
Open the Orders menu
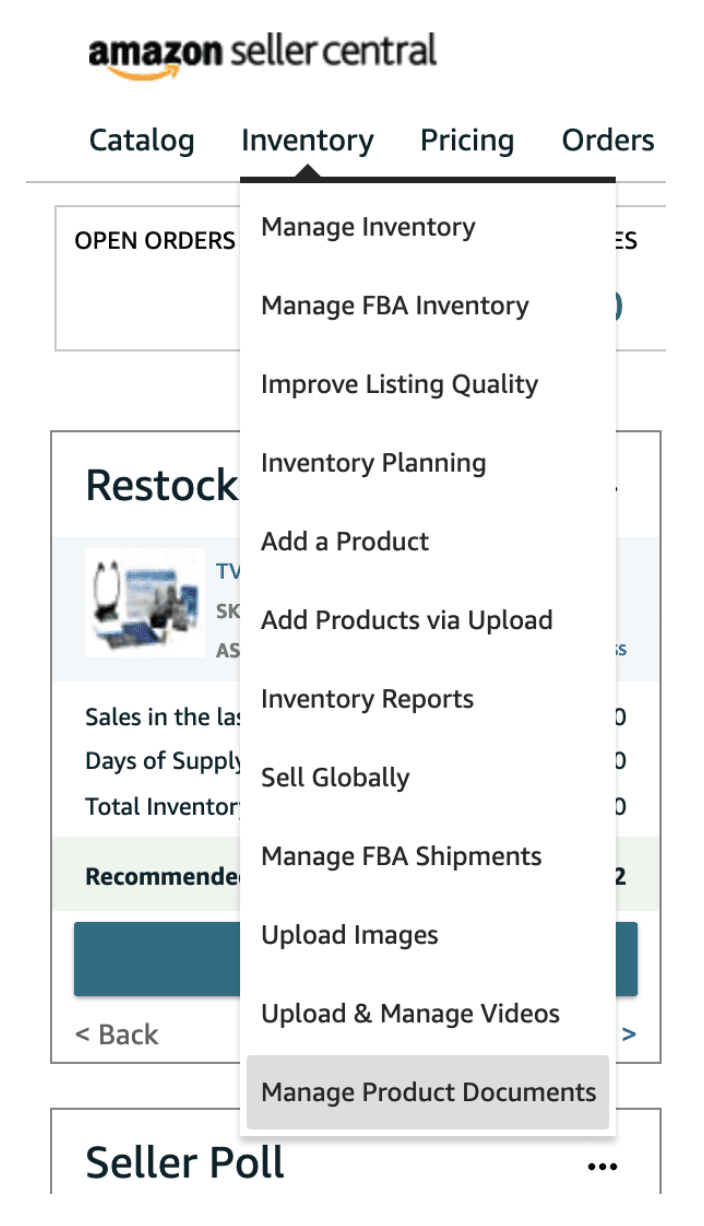tap(608, 141)
